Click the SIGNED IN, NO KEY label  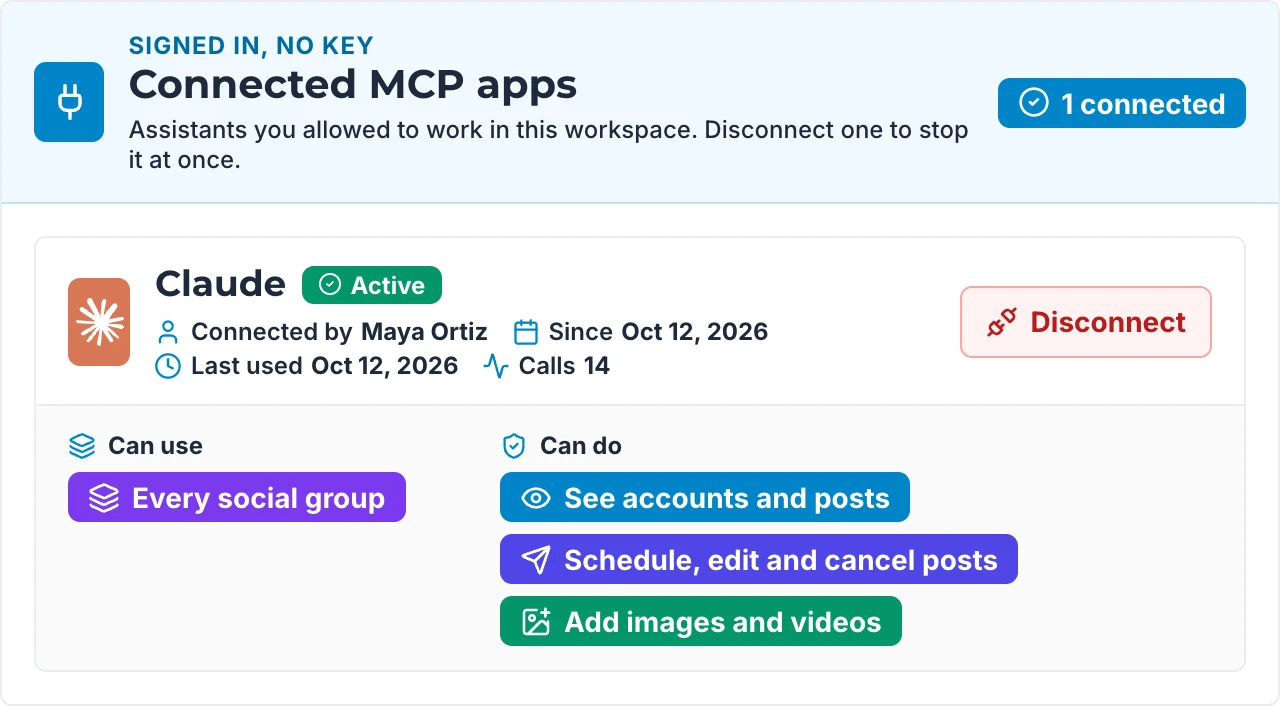point(251,45)
